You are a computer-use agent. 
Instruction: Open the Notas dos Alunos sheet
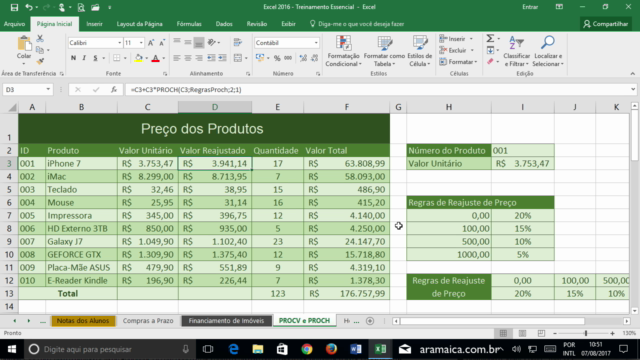pos(83,321)
